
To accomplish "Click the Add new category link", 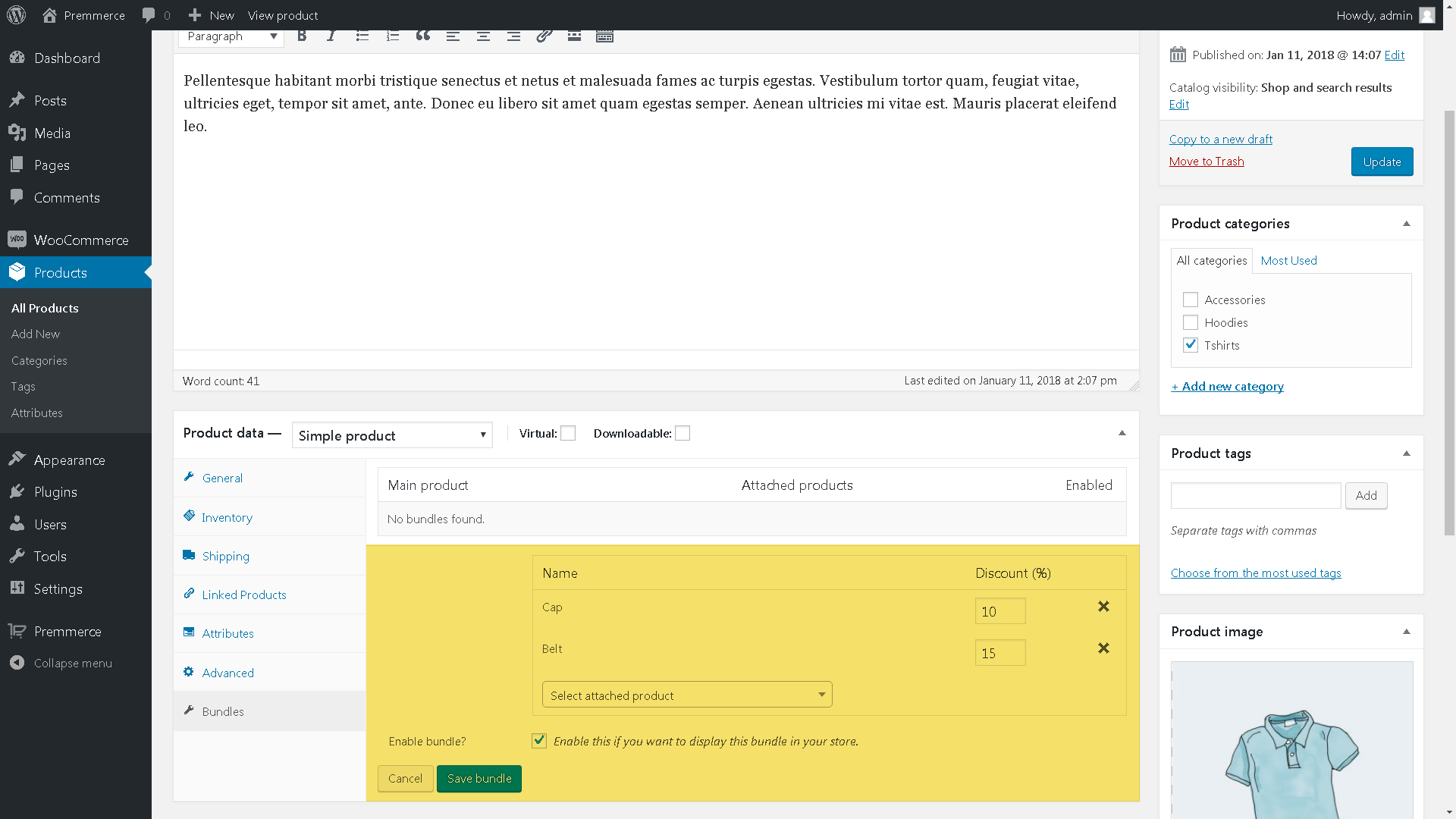I will tap(1227, 386).
